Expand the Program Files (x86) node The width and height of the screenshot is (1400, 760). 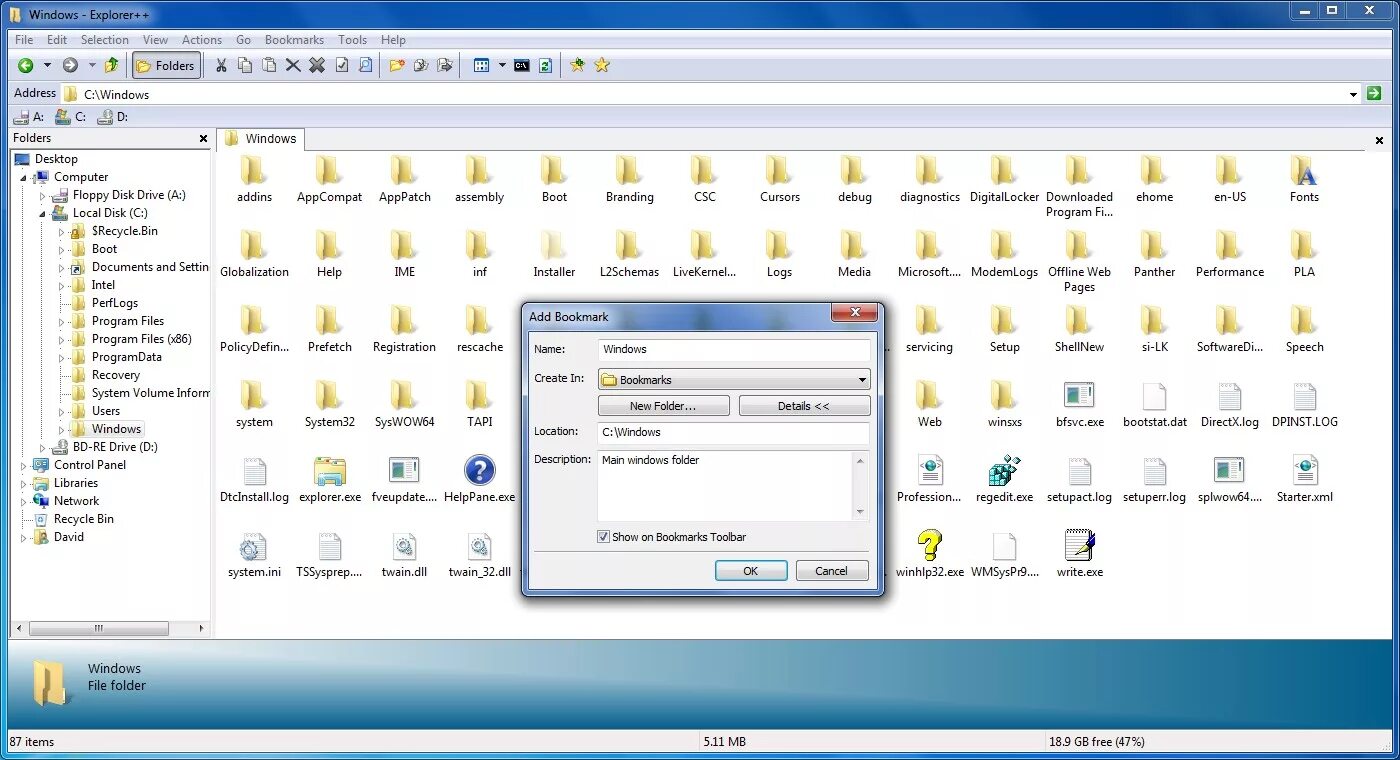pos(61,339)
